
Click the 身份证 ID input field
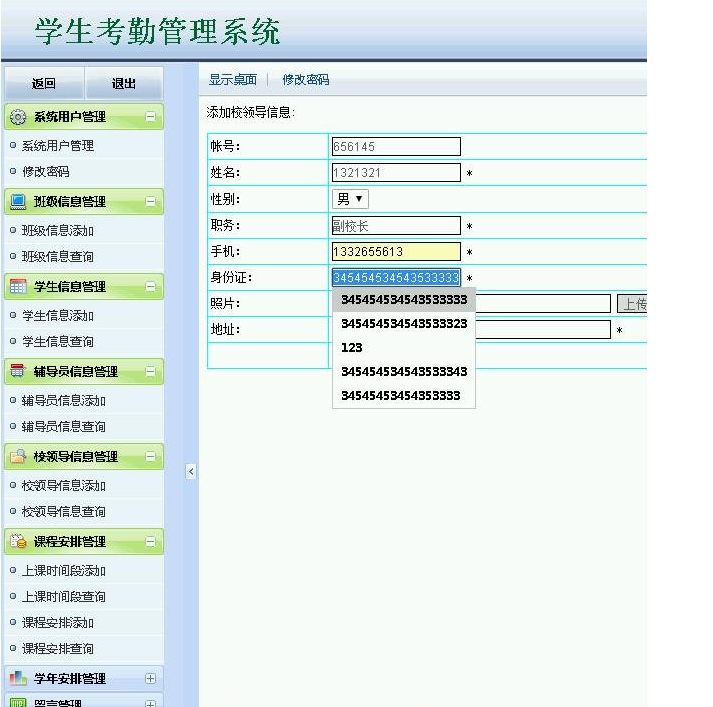point(396,277)
